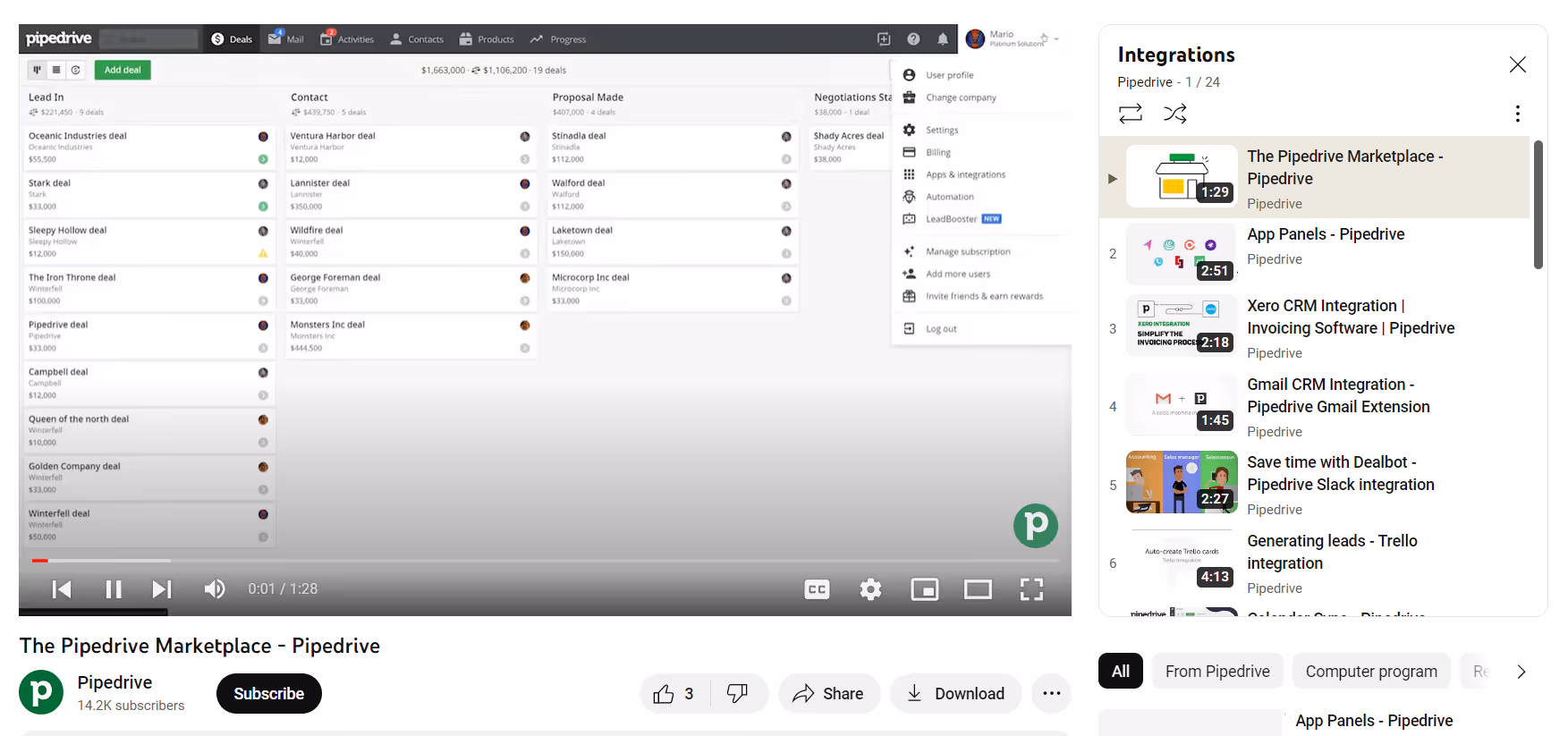Click the Pipedrive search field in video

[x=148, y=39]
